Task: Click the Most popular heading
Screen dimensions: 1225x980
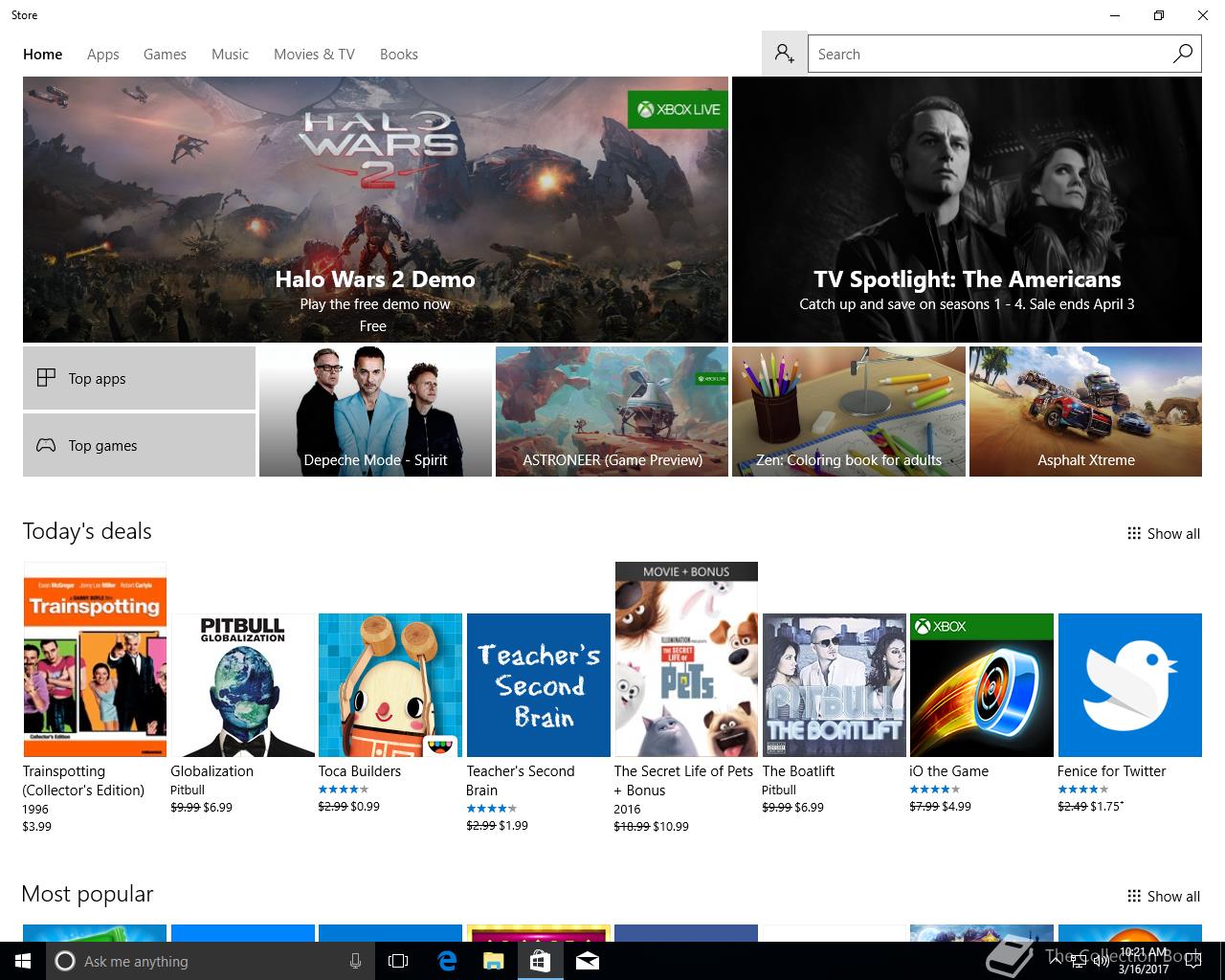Action: click(x=87, y=894)
